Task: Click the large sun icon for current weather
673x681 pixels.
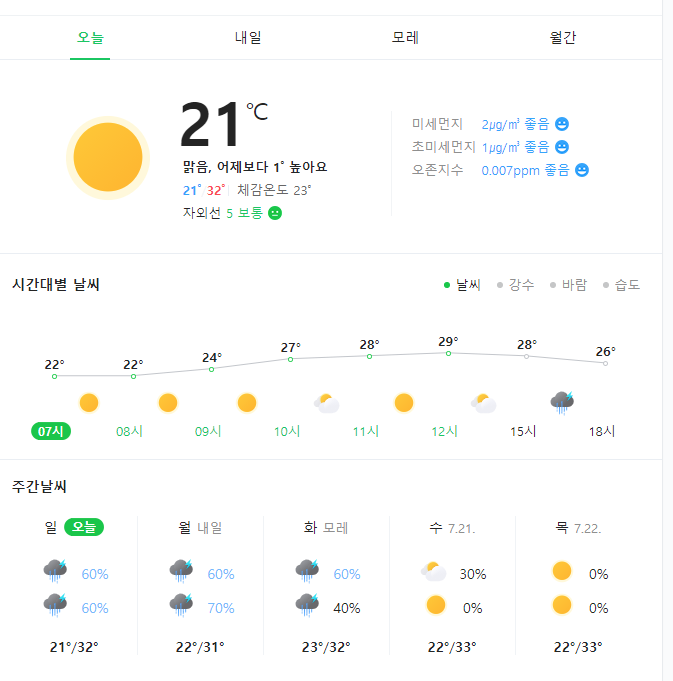Action: pyautogui.click(x=107, y=158)
